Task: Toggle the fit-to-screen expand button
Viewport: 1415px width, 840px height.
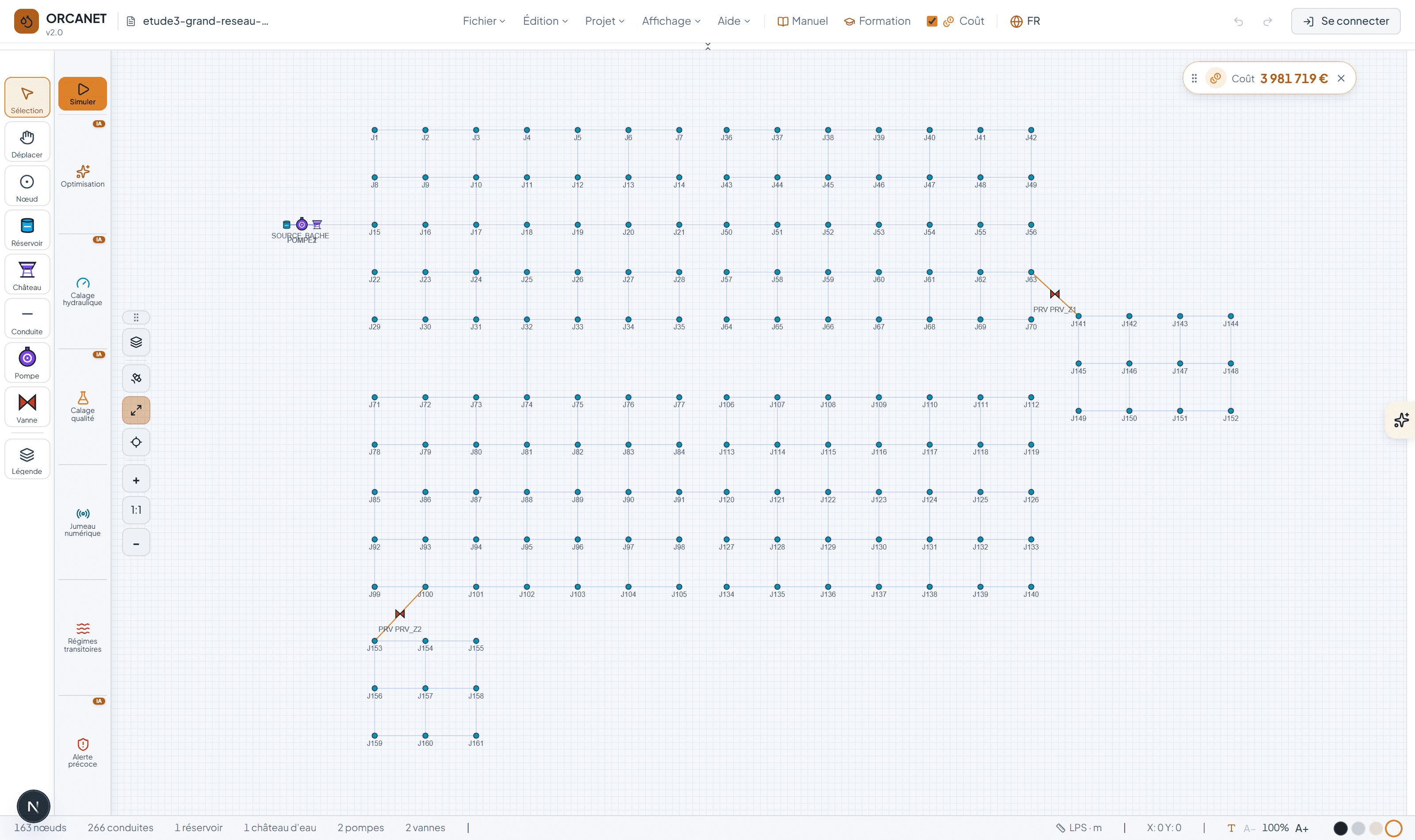Action: coord(136,410)
